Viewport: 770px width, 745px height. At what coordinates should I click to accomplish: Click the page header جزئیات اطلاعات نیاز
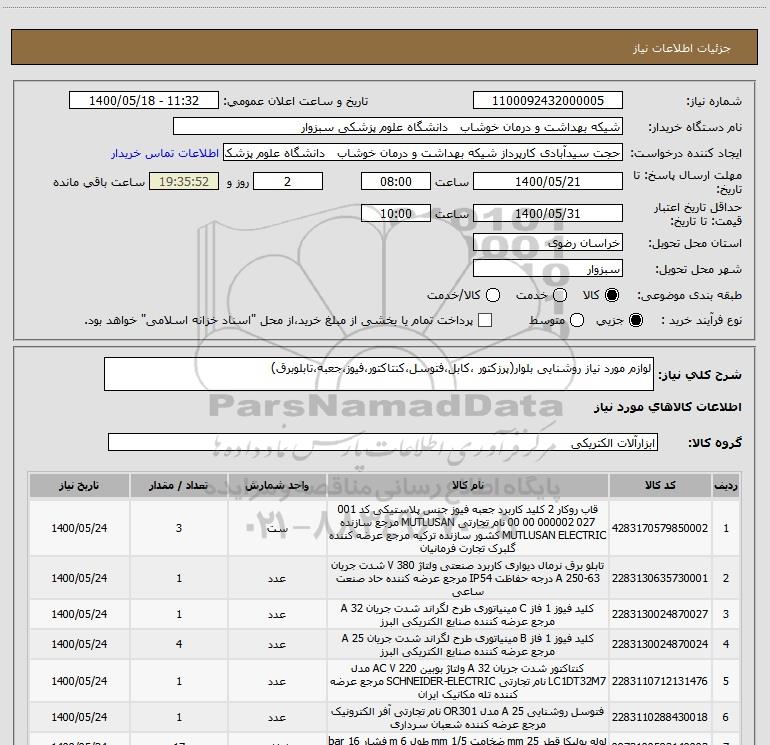tap(682, 48)
